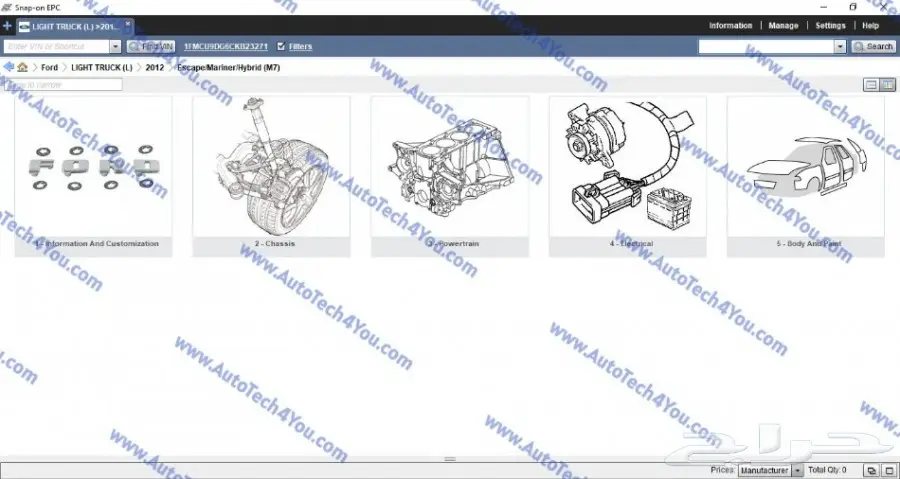The image size is (900, 479).
Task: Click the overlapping windows icon in status bar
Action: coord(872,471)
